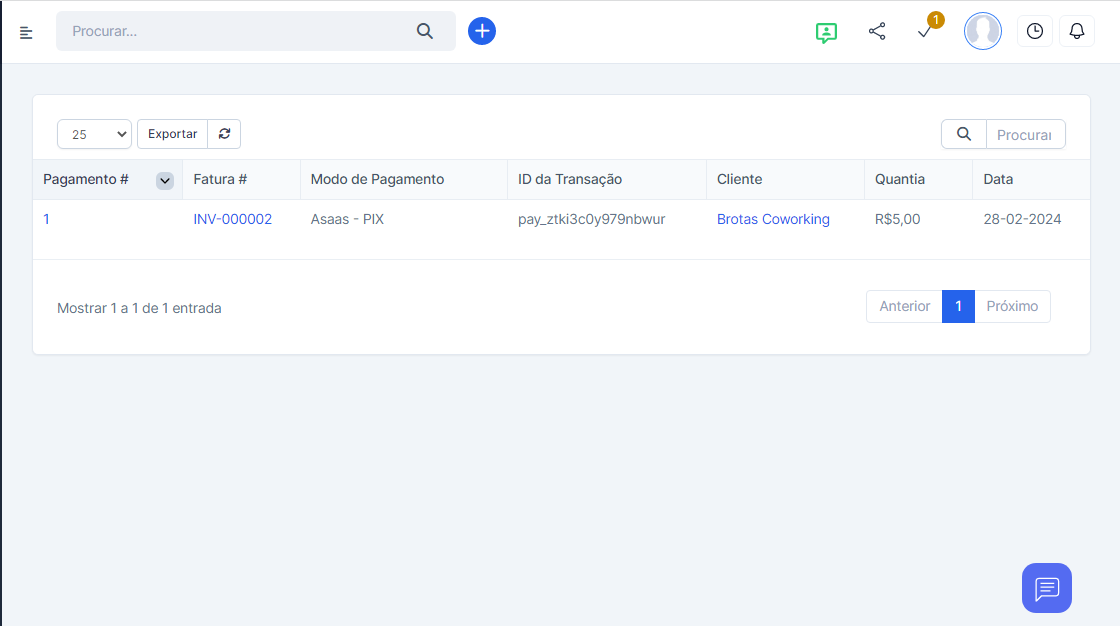Viewport: 1120px width, 626px height.
Task: Open the green customer chat icon
Action: [826, 32]
